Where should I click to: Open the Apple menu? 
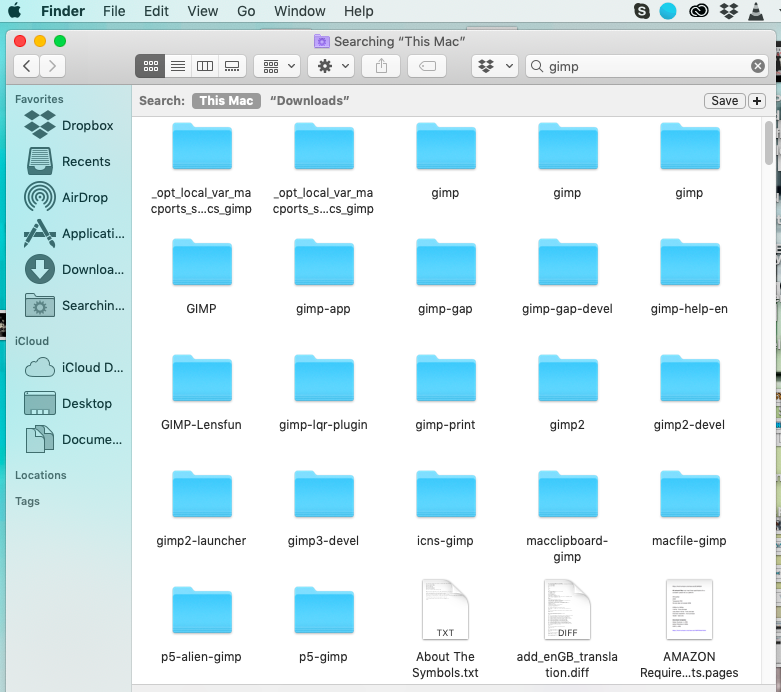click(x=15, y=10)
